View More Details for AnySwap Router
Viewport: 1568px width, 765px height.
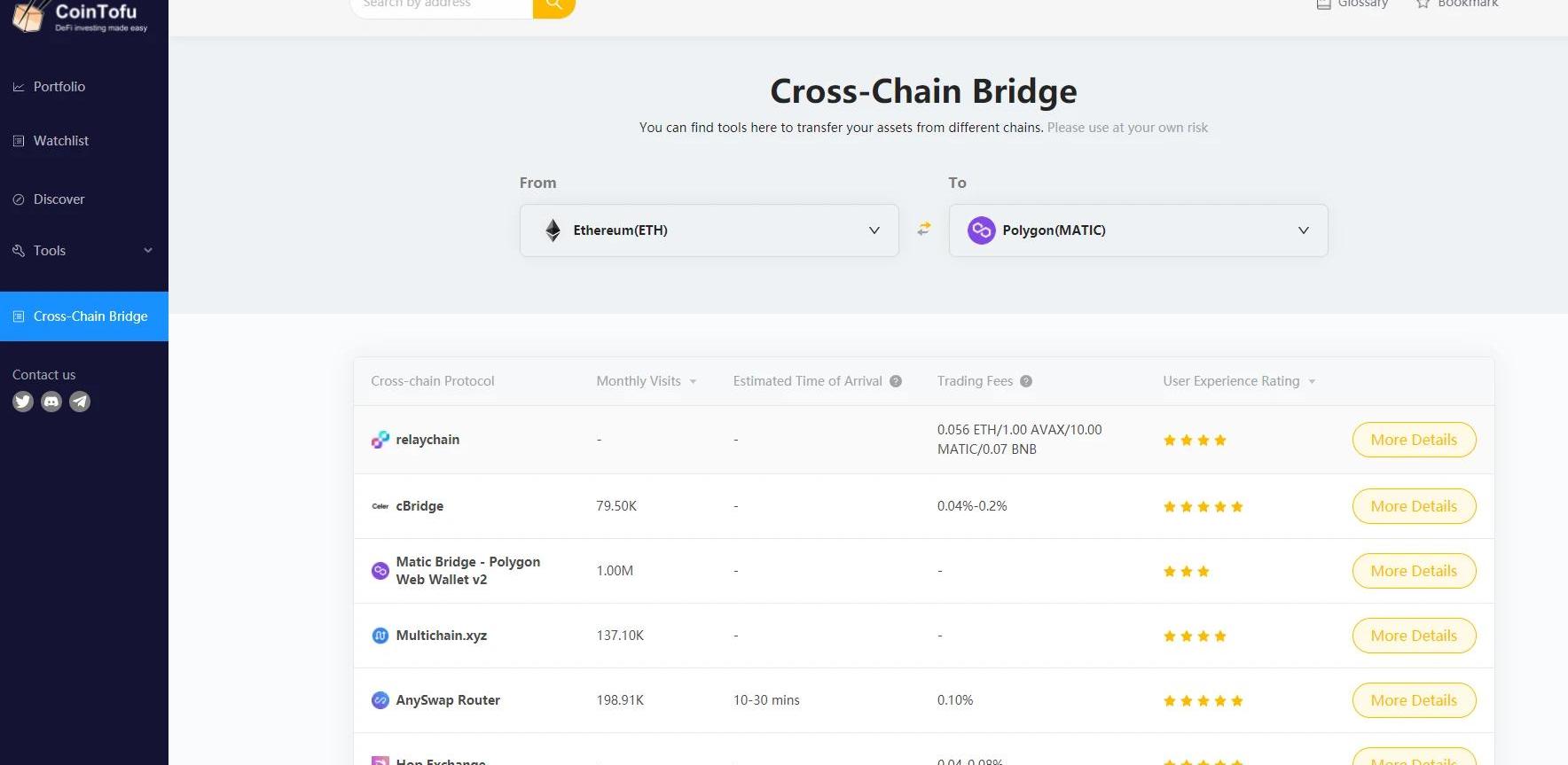click(1414, 700)
